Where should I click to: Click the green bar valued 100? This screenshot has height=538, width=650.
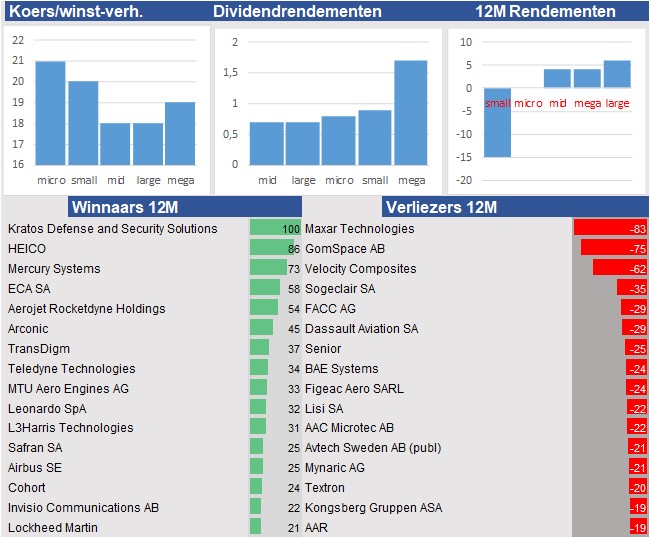click(275, 228)
